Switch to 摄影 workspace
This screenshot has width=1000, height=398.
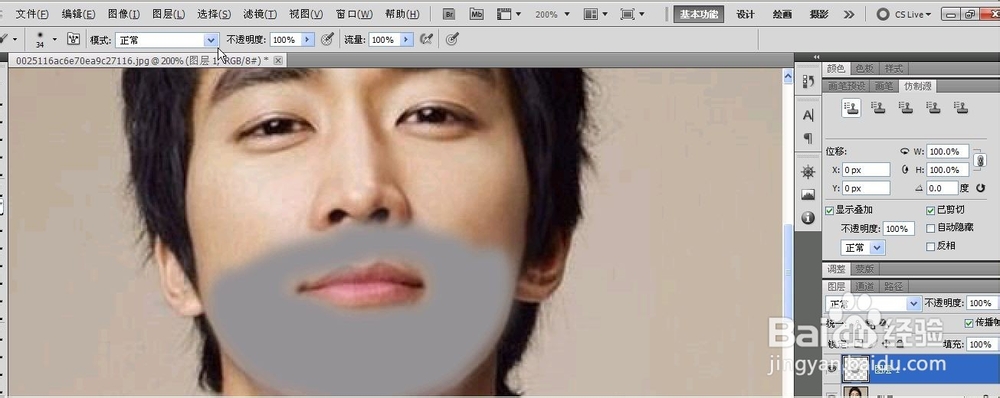(x=819, y=14)
